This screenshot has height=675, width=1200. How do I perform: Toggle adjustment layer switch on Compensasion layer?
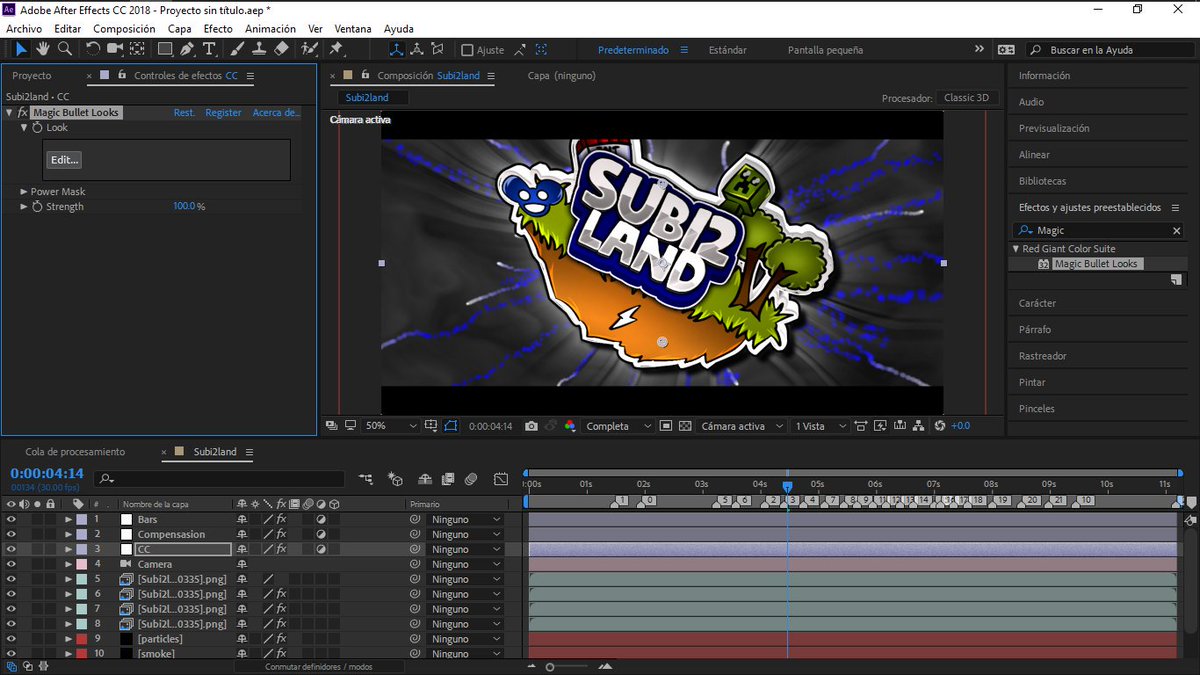321,534
